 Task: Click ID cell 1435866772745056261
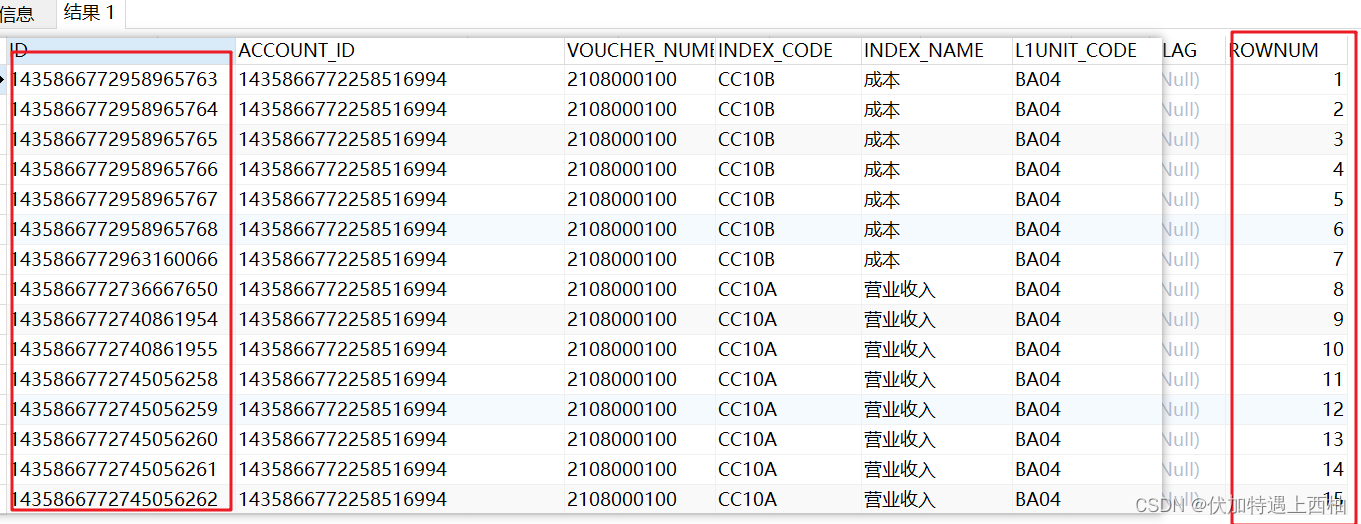pyautogui.click(x=122, y=469)
